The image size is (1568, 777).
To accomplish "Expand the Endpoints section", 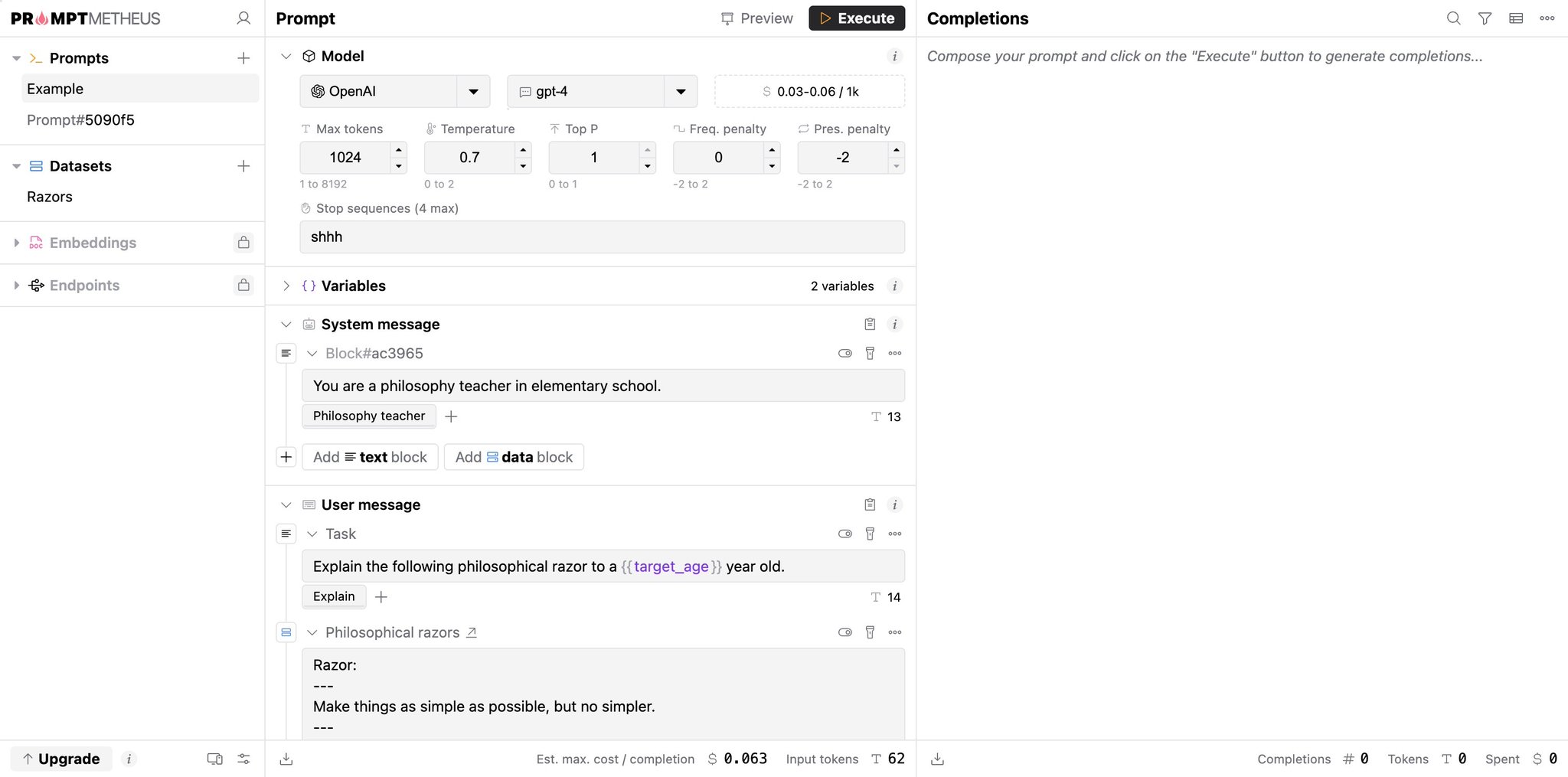I will [16, 285].
